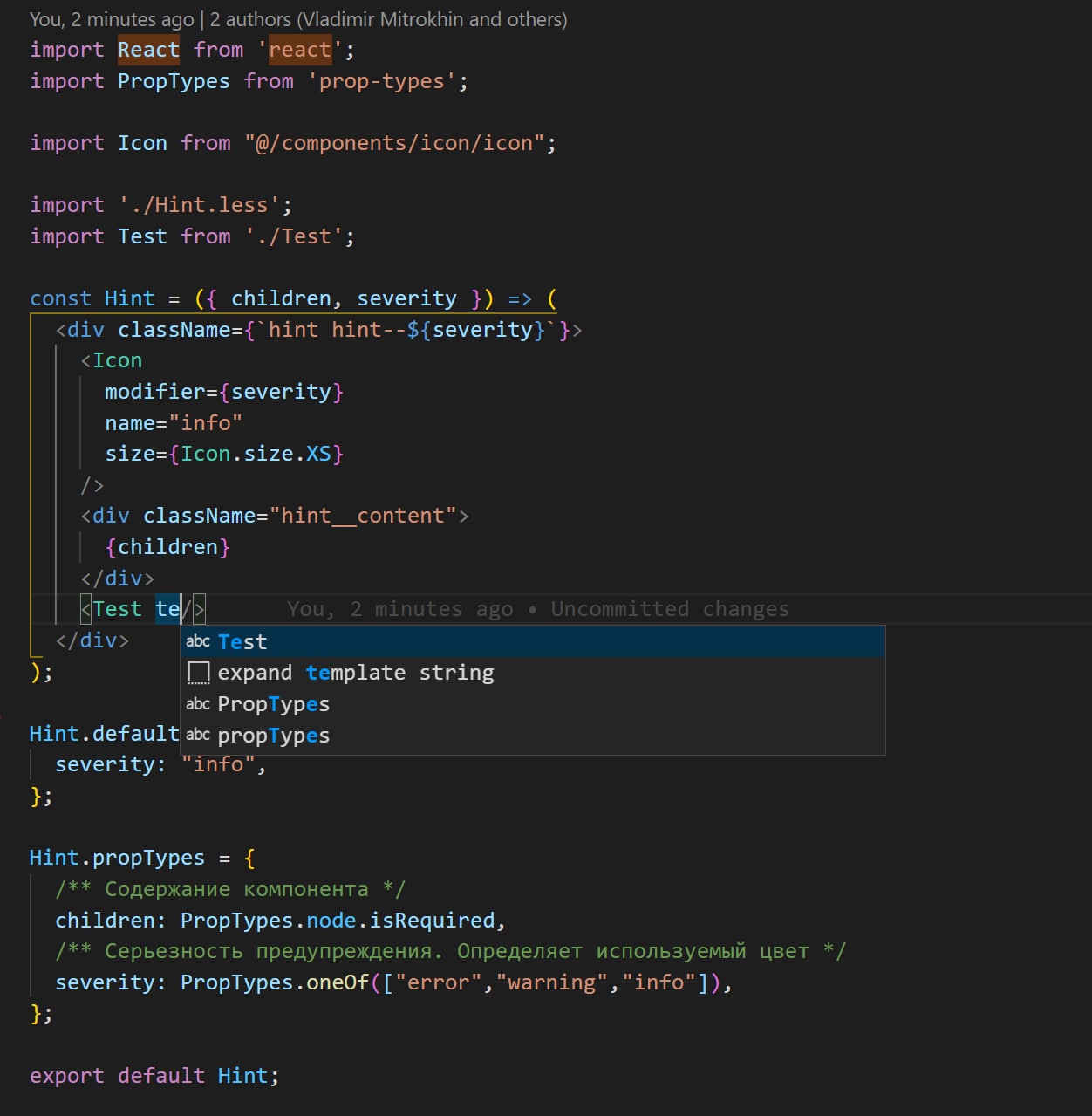The height and width of the screenshot is (1116, 1092).
Task: Place cursor on highlighted 'React' identifier
Action: pyautogui.click(x=149, y=50)
